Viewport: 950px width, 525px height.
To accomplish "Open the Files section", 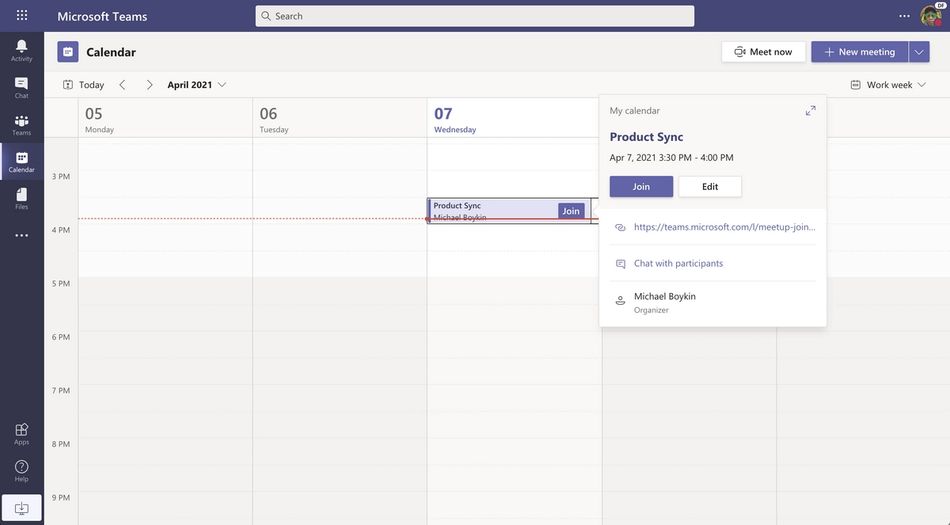I will point(21,199).
